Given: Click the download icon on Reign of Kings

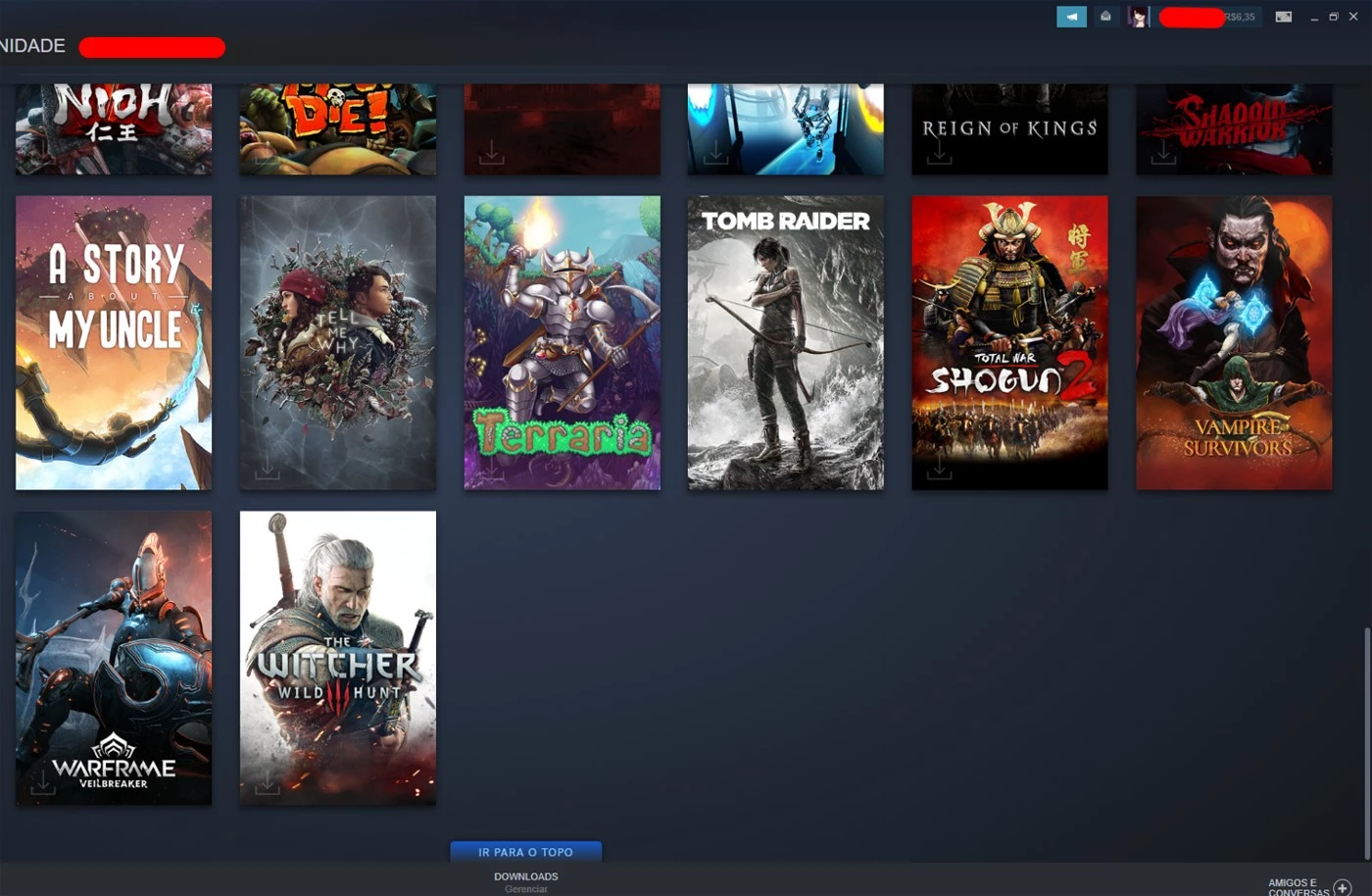Looking at the screenshot, I should 939,152.
